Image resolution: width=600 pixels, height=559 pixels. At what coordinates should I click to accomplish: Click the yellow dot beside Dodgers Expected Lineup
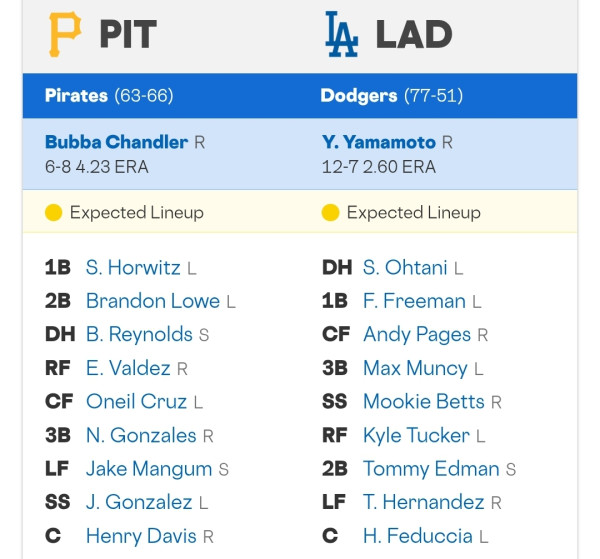tap(330, 213)
